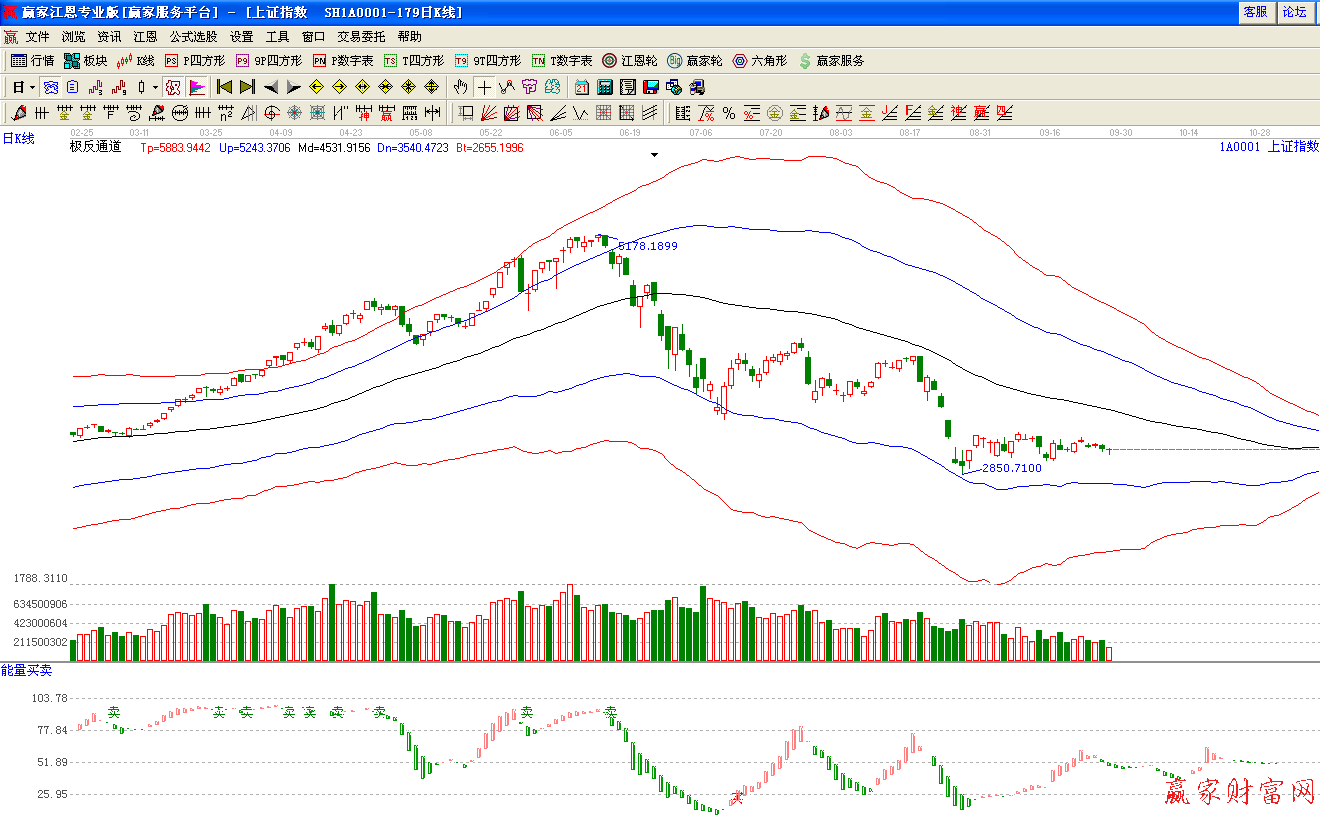Click the percent sign drawing tool
1320x816 pixels.
point(729,113)
